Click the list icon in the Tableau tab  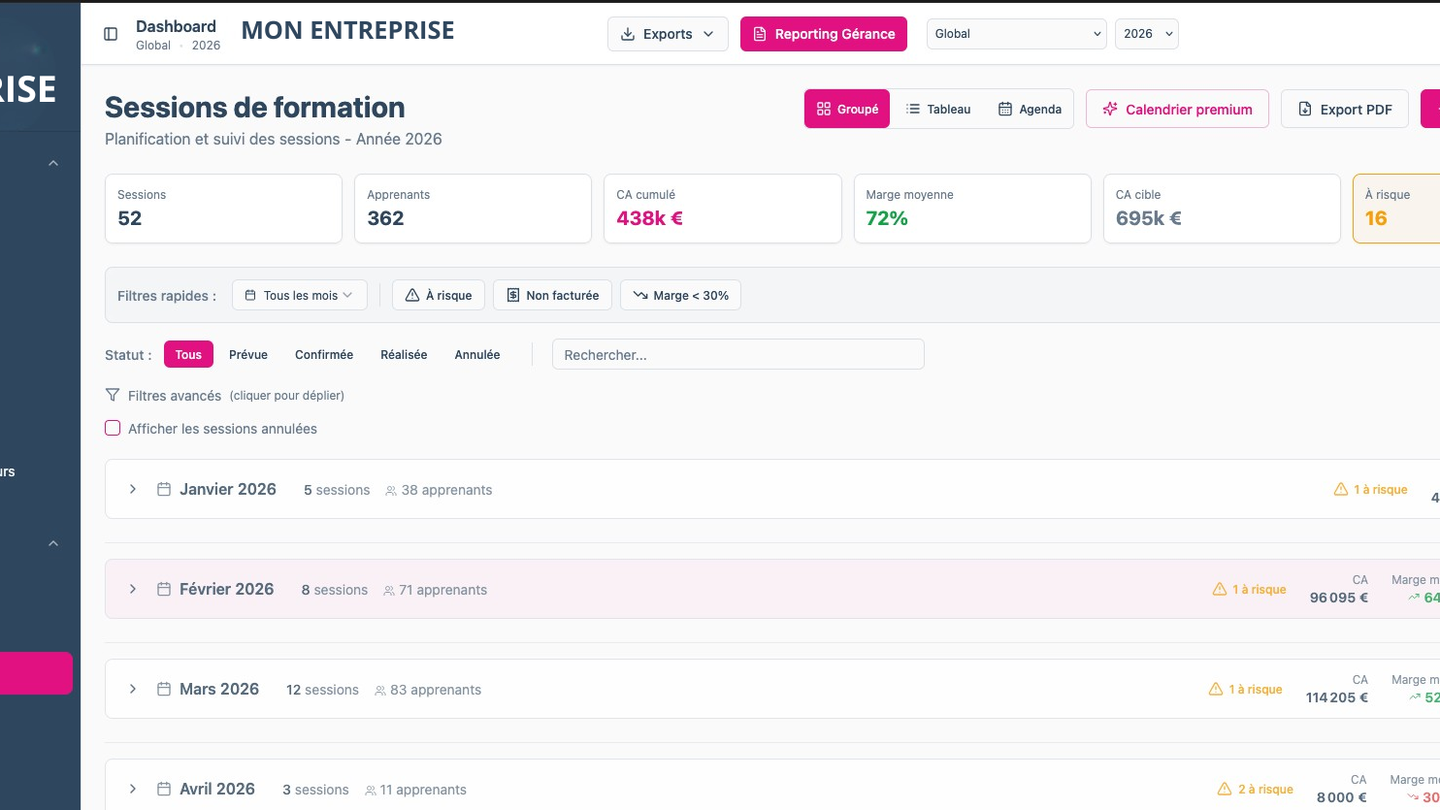[x=913, y=109]
